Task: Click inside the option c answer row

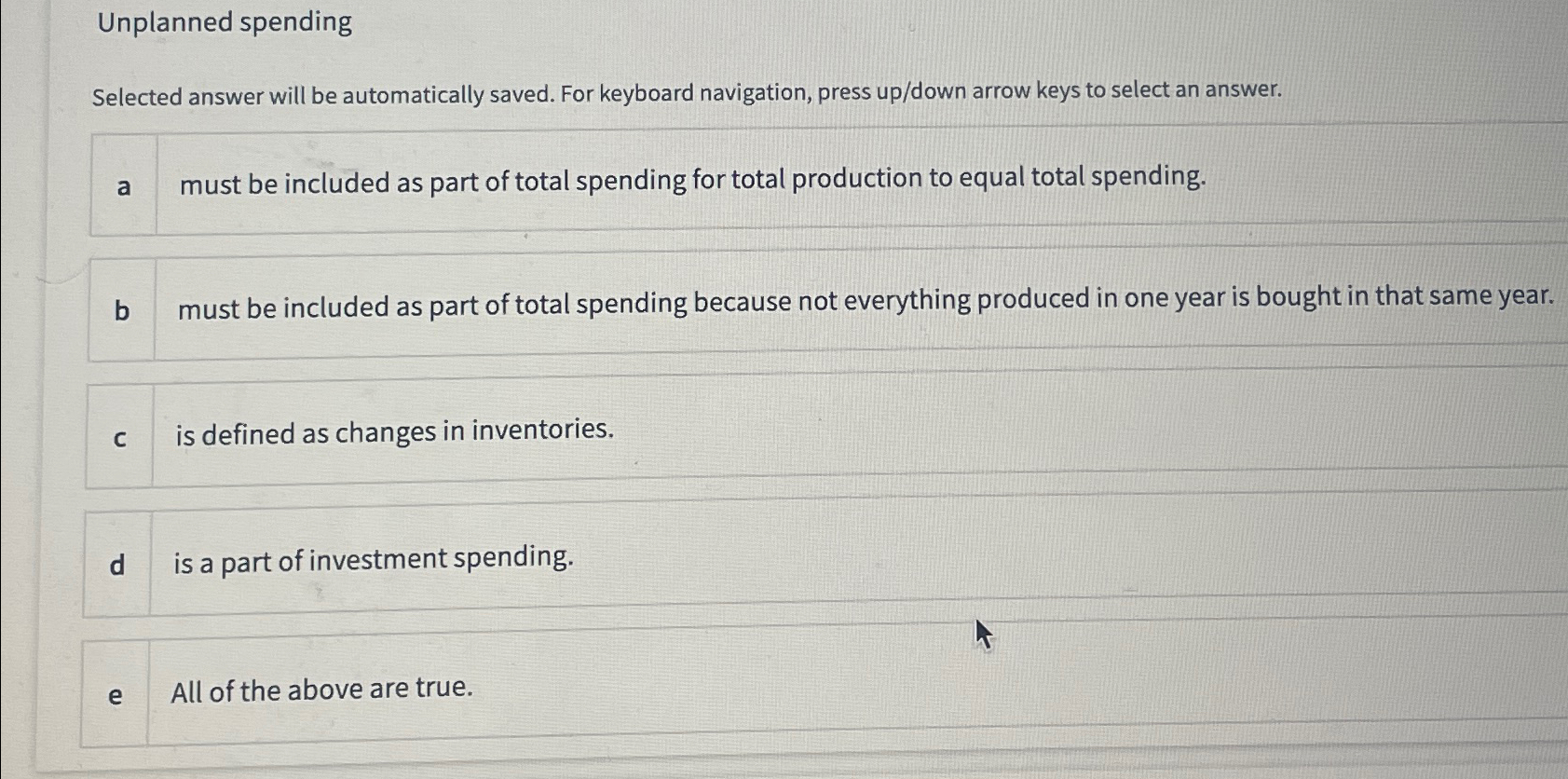Action: click(839, 434)
